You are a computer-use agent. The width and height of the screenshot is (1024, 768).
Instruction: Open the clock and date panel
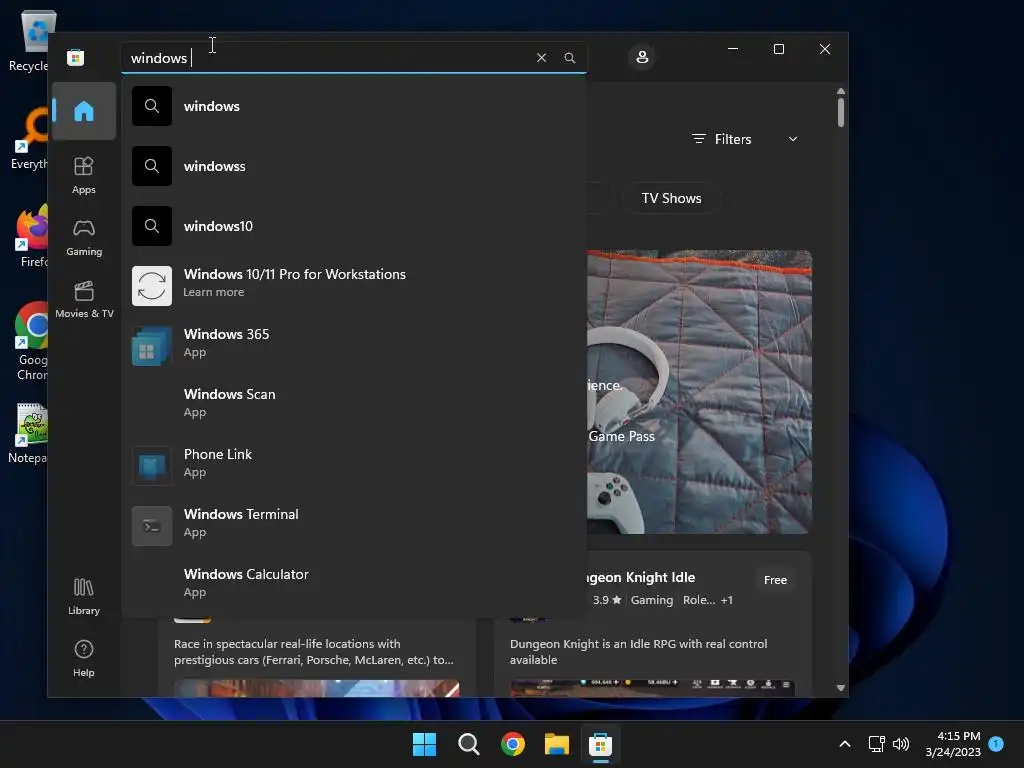[953, 744]
